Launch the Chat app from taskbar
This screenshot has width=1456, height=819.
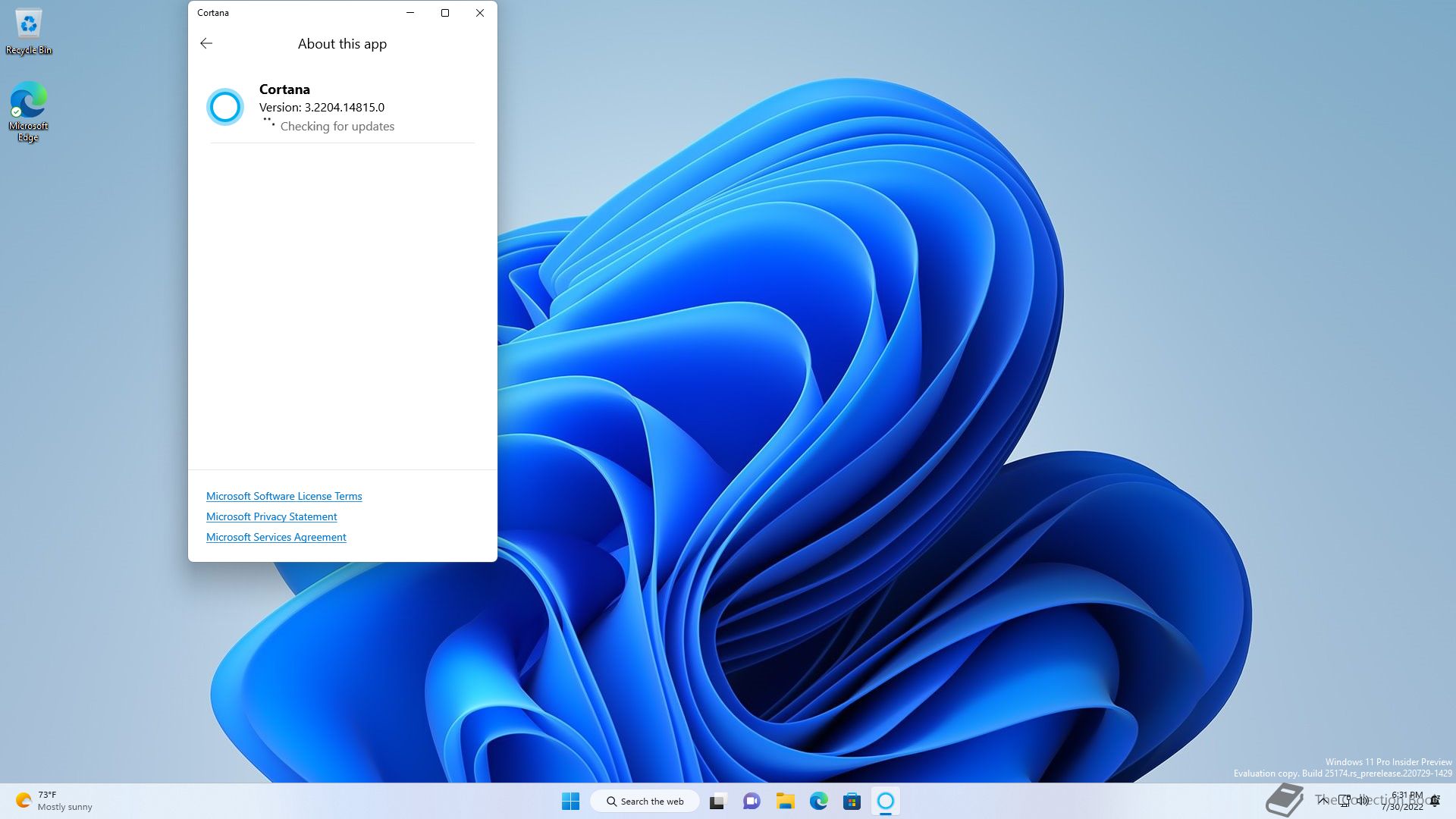pos(752,801)
